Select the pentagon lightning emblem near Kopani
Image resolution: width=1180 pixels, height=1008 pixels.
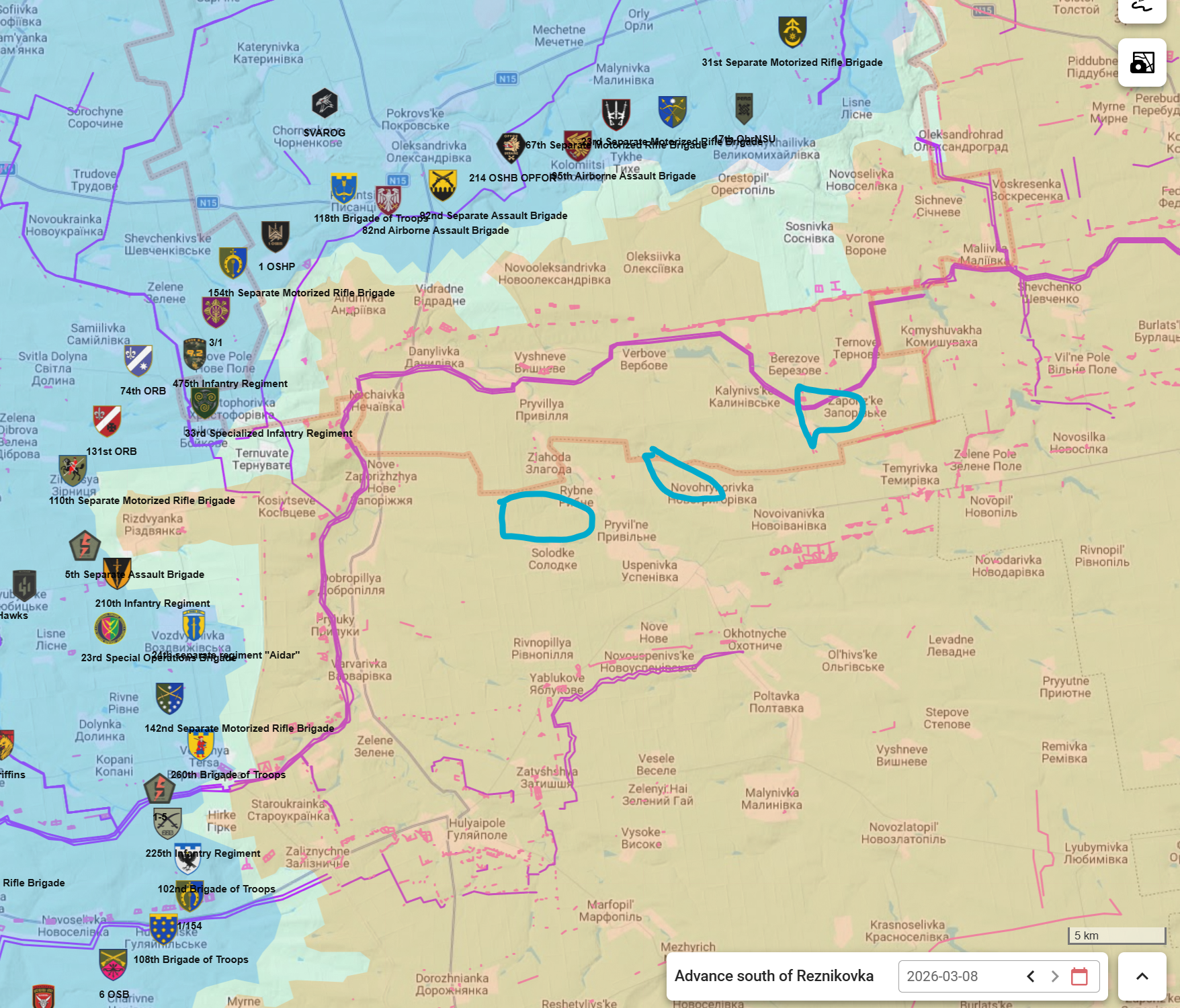159,788
